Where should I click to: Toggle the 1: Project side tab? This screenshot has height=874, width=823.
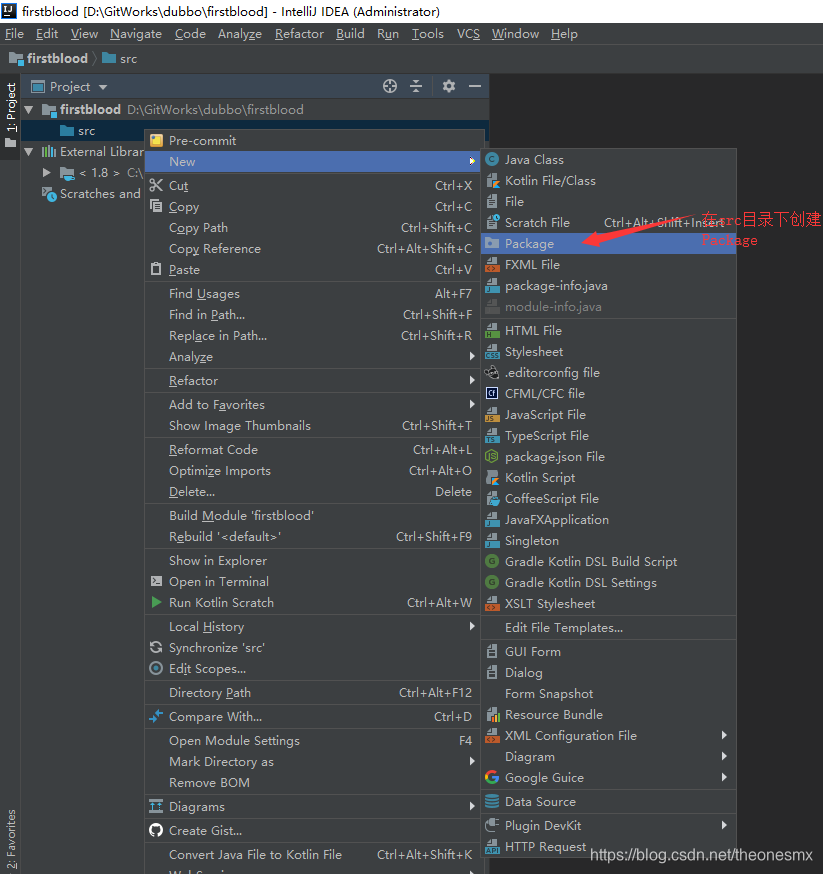(11, 115)
